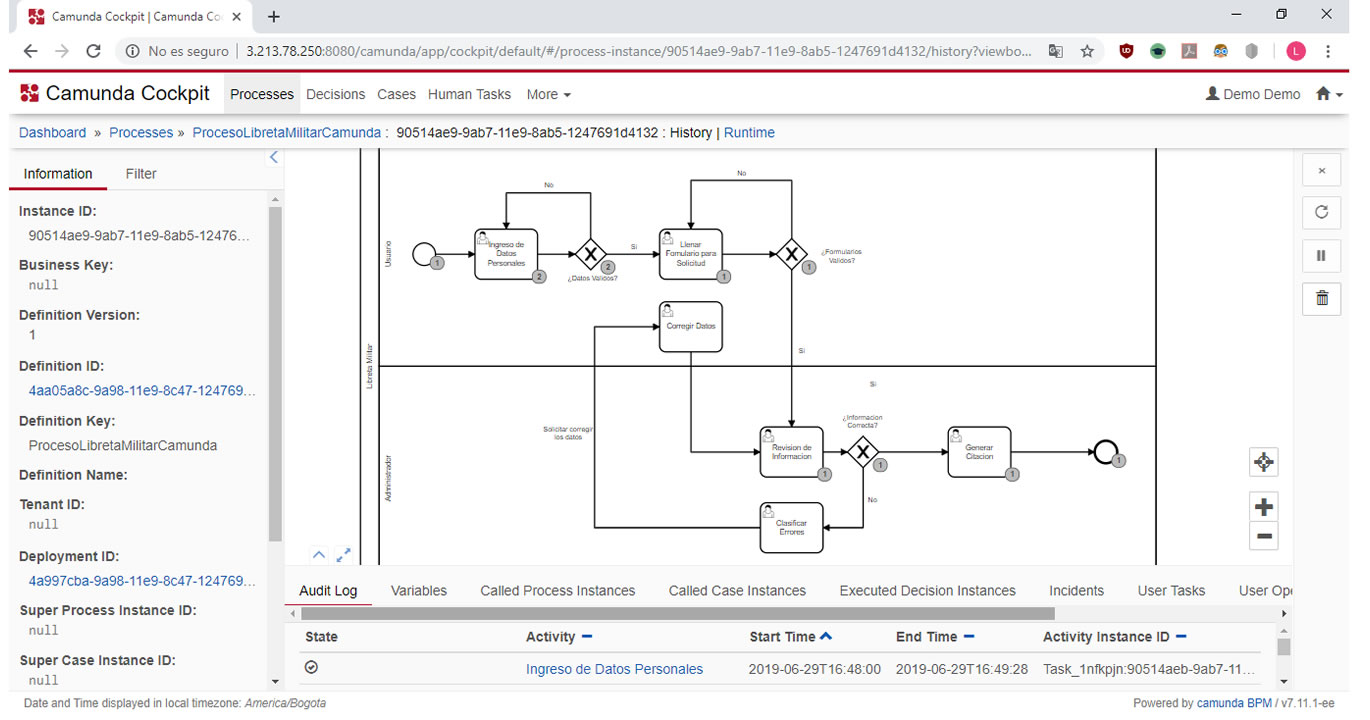Collapse the diagram panel with up chevron
This screenshot has width=1370, height=720.
point(318,554)
